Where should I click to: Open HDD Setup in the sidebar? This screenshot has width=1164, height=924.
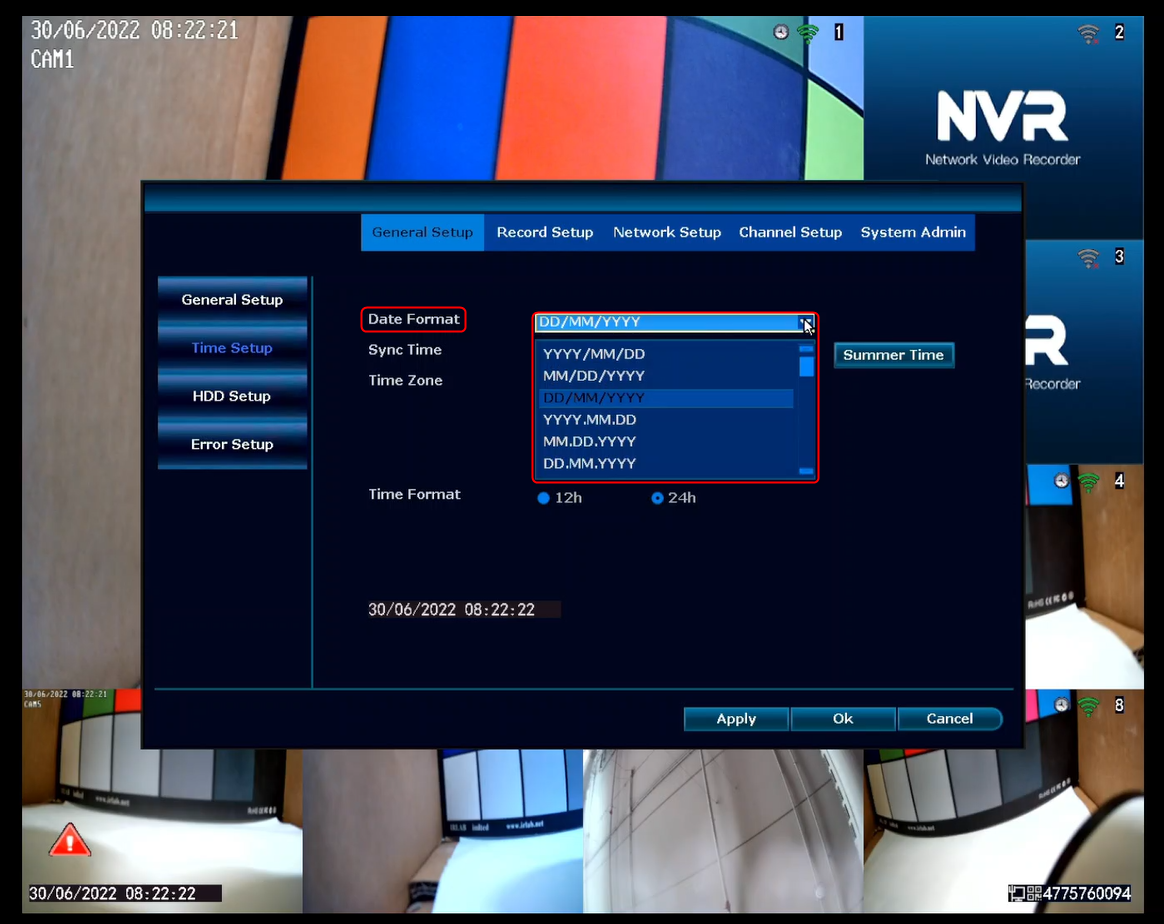coord(232,396)
